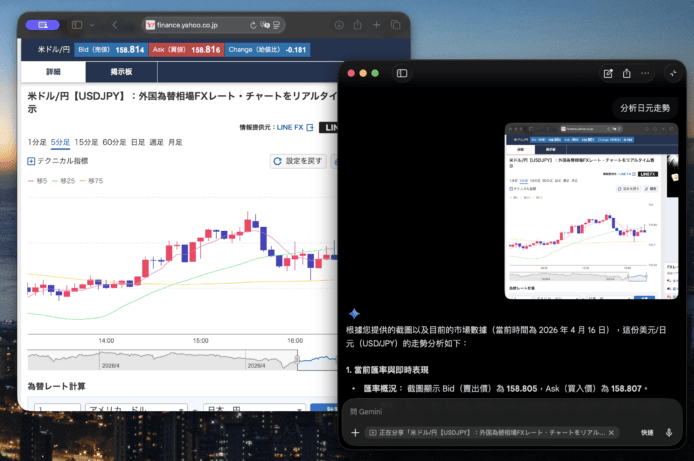This screenshot has width=694, height=461.
Task: Click the 米ドル/円【USDJPY】 page heading
Action: pos(182,102)
